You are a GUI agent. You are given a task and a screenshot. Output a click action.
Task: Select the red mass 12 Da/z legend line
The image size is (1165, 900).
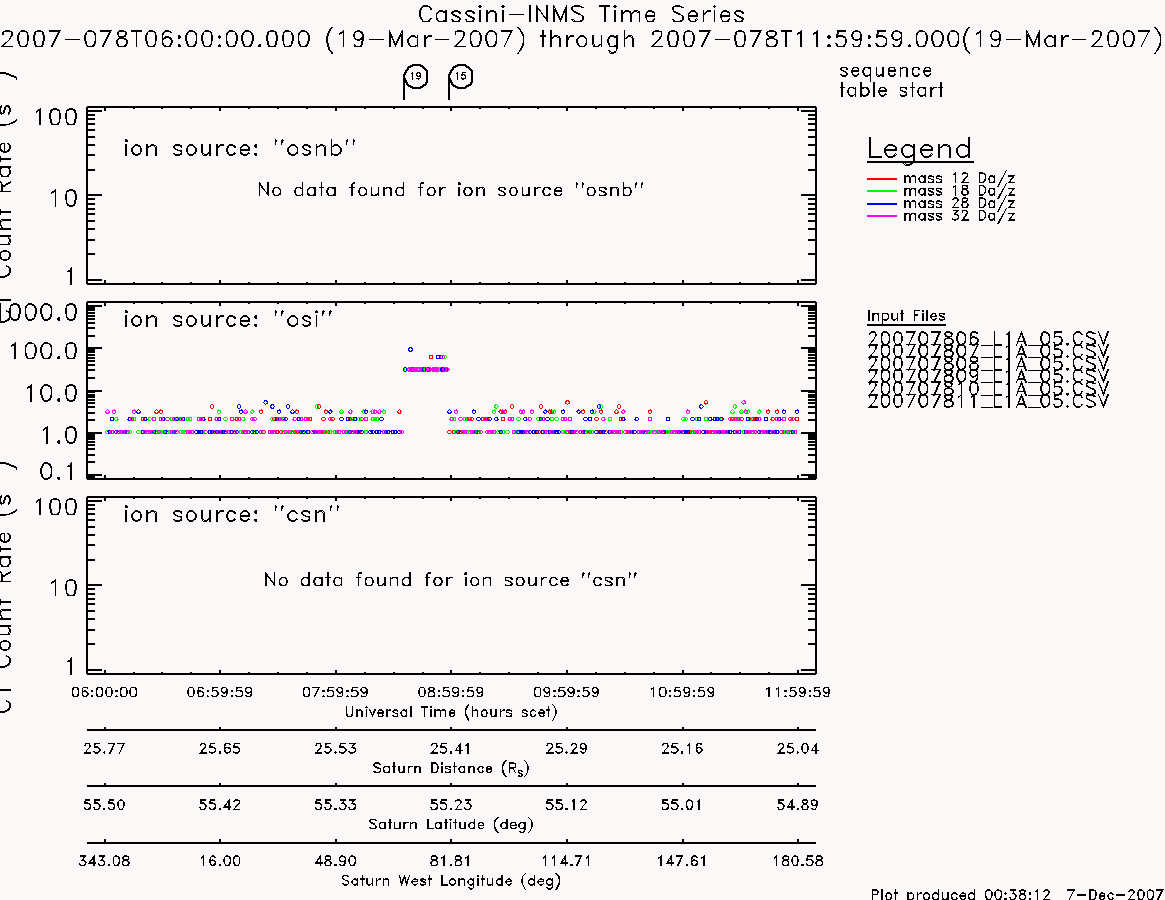(x=882, y=179)
